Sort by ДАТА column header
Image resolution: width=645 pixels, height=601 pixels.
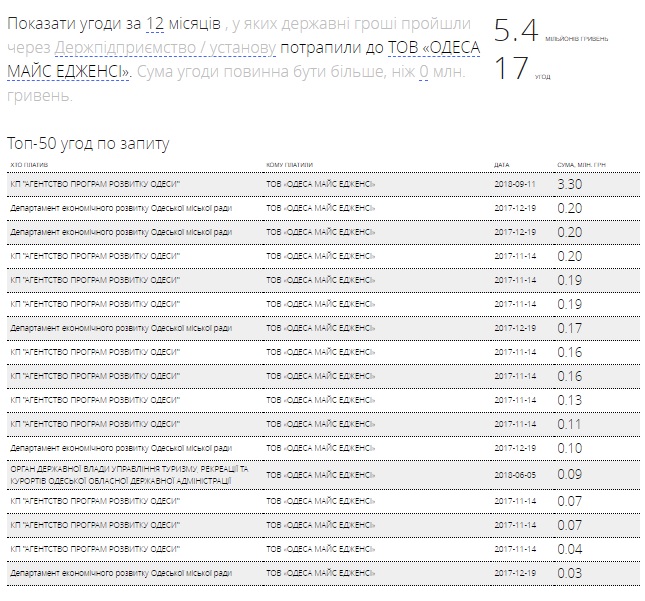coord(502,165)
